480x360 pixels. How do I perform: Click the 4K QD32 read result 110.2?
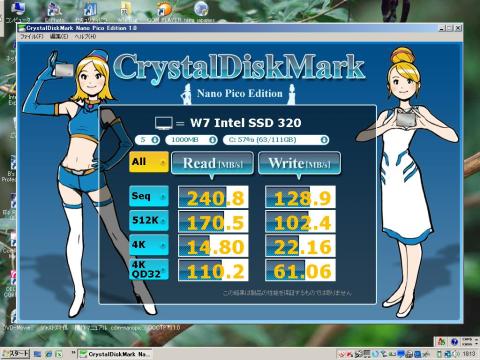(x=213, y=270)
